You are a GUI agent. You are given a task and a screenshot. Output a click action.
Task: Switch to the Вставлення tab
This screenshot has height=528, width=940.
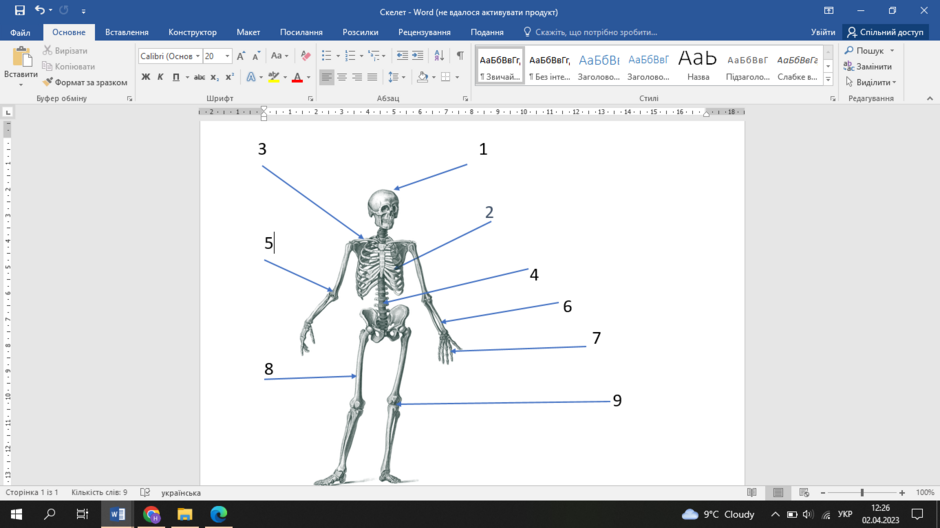(x=126, y=32)
